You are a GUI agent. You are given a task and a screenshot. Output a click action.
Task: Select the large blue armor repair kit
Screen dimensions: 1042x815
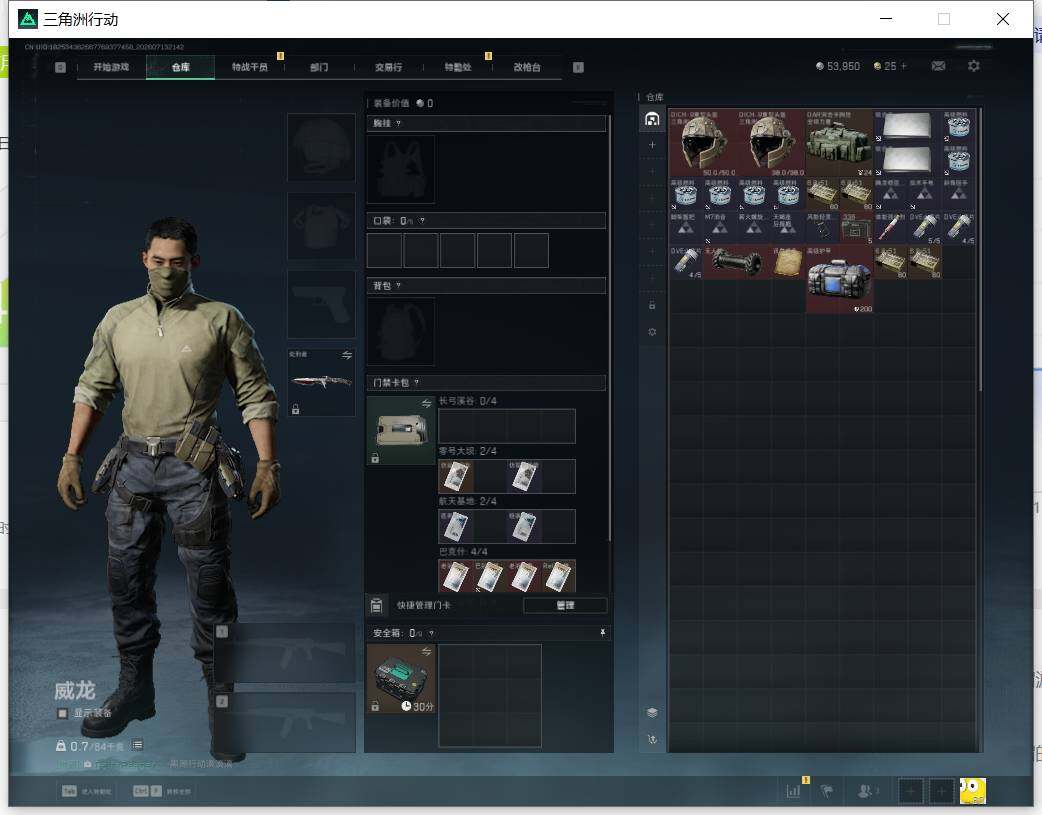839,279
